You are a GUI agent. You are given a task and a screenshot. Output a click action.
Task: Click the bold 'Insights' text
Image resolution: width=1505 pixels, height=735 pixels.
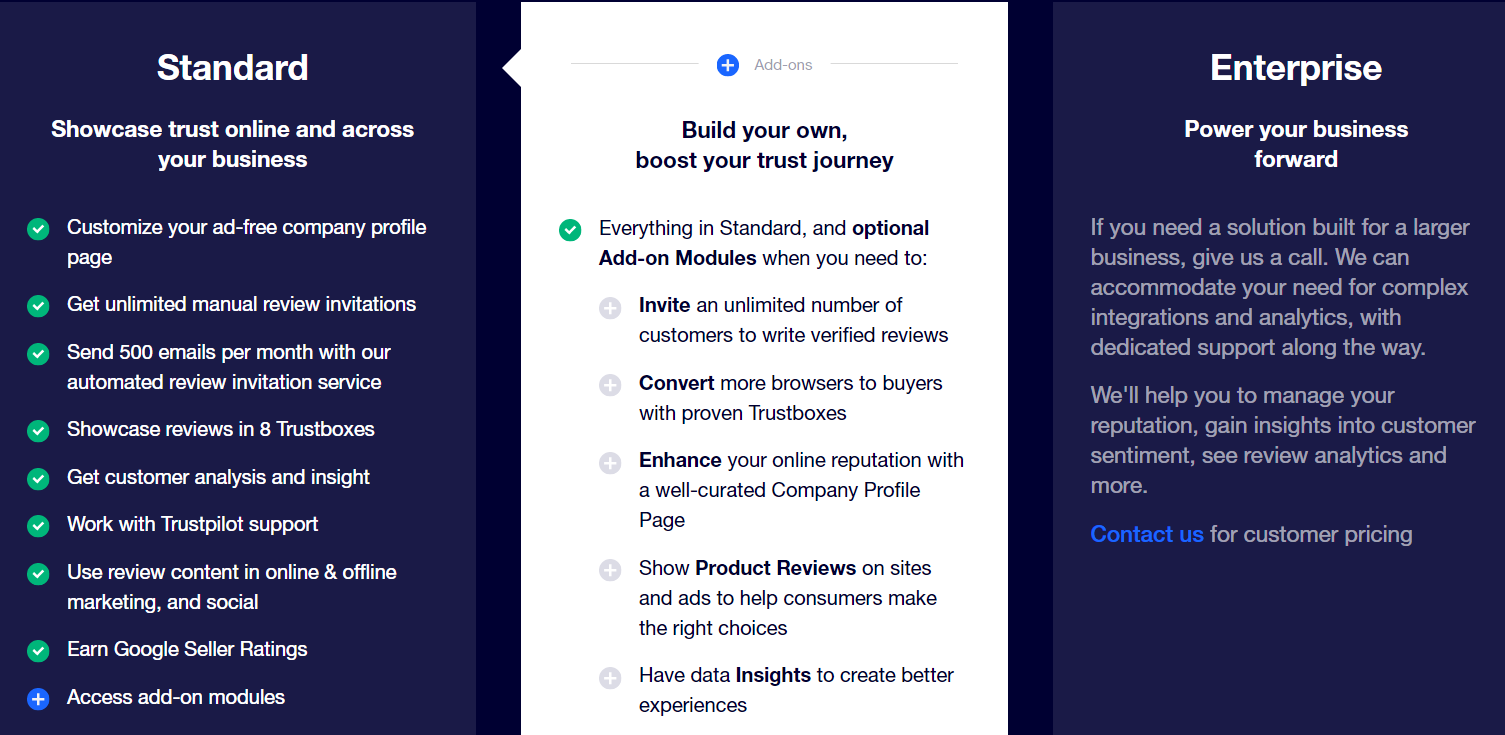click(773, 675)
